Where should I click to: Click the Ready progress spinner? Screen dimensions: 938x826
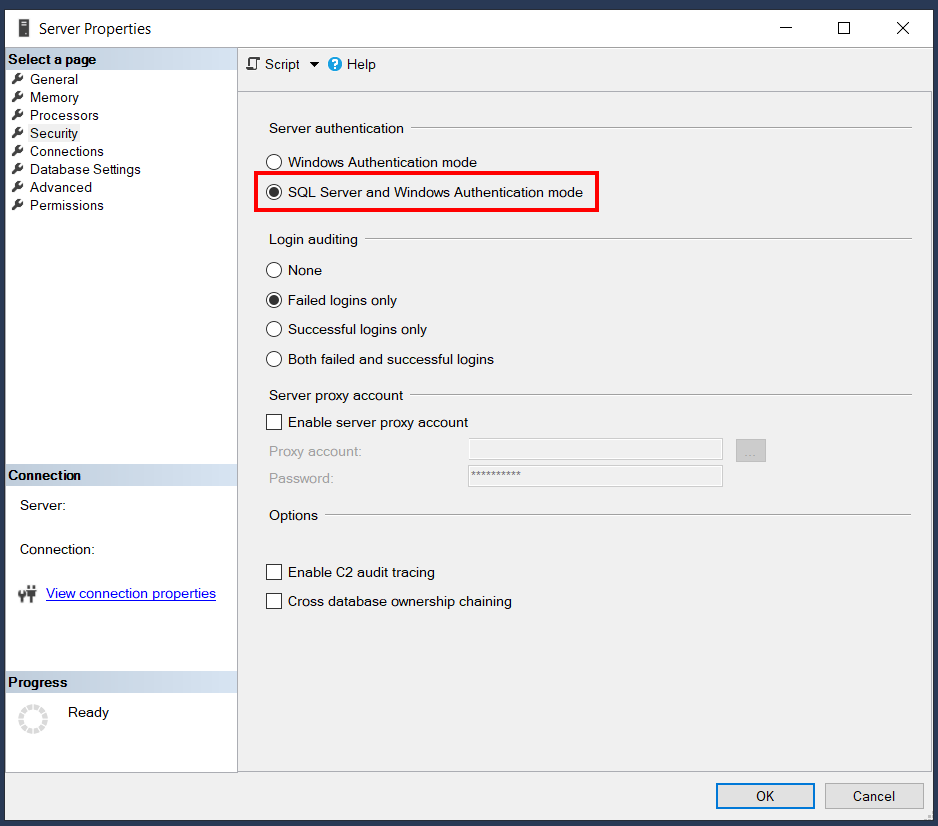(33, 718)
